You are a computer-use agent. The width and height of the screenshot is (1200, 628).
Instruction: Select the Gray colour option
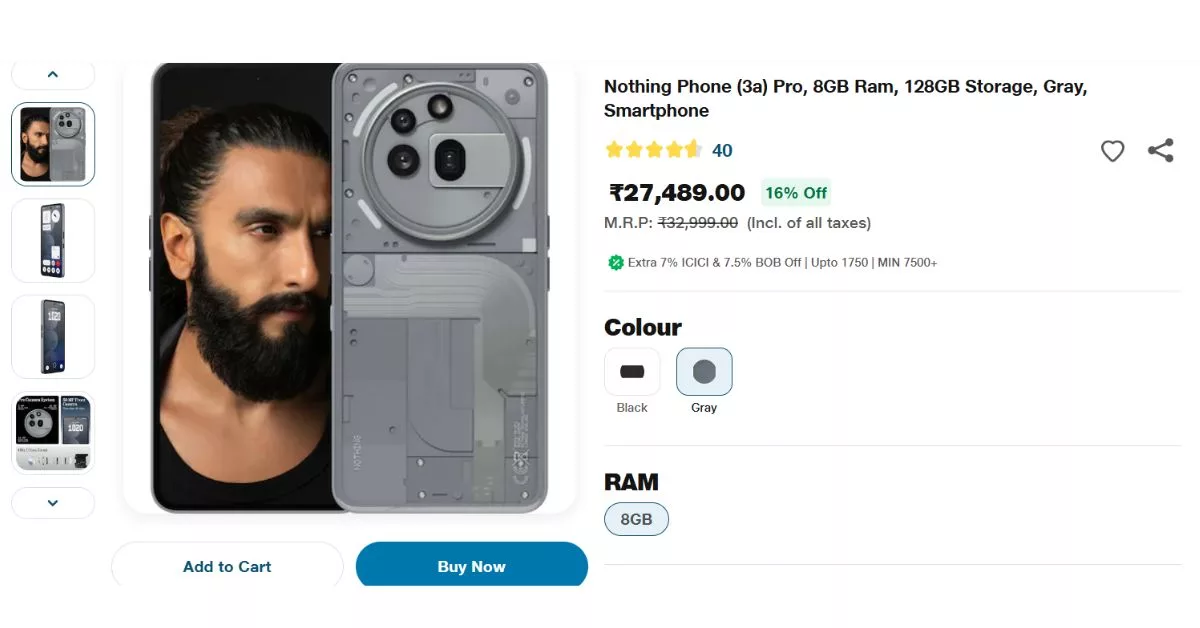(704, 370)
